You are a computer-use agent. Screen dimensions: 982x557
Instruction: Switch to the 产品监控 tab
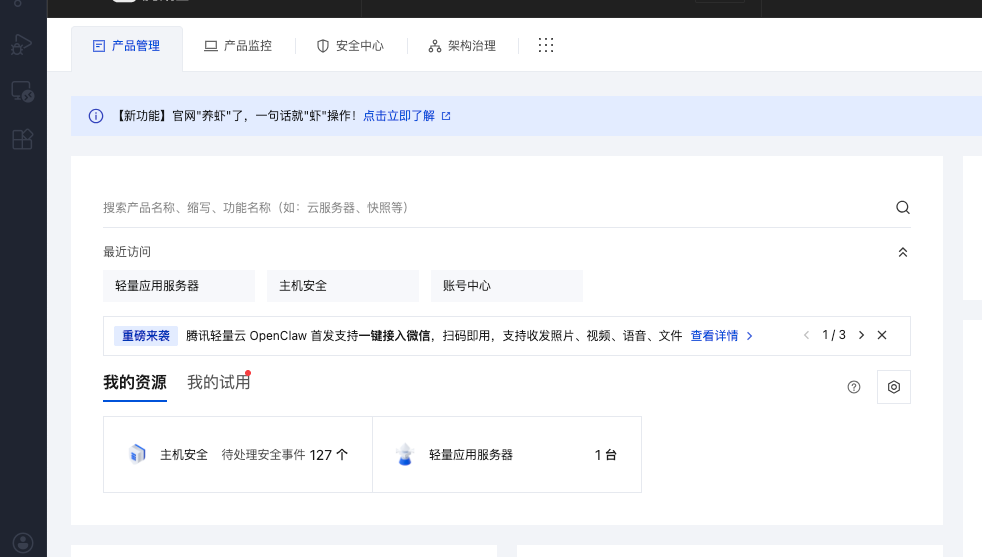pos(238,46)
